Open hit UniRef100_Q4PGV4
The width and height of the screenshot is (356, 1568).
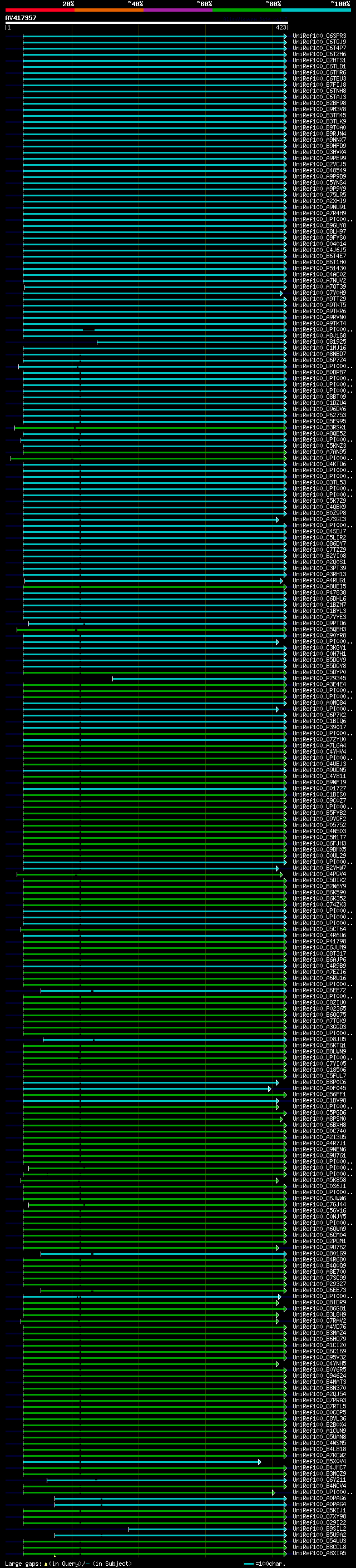pos(319,874)
